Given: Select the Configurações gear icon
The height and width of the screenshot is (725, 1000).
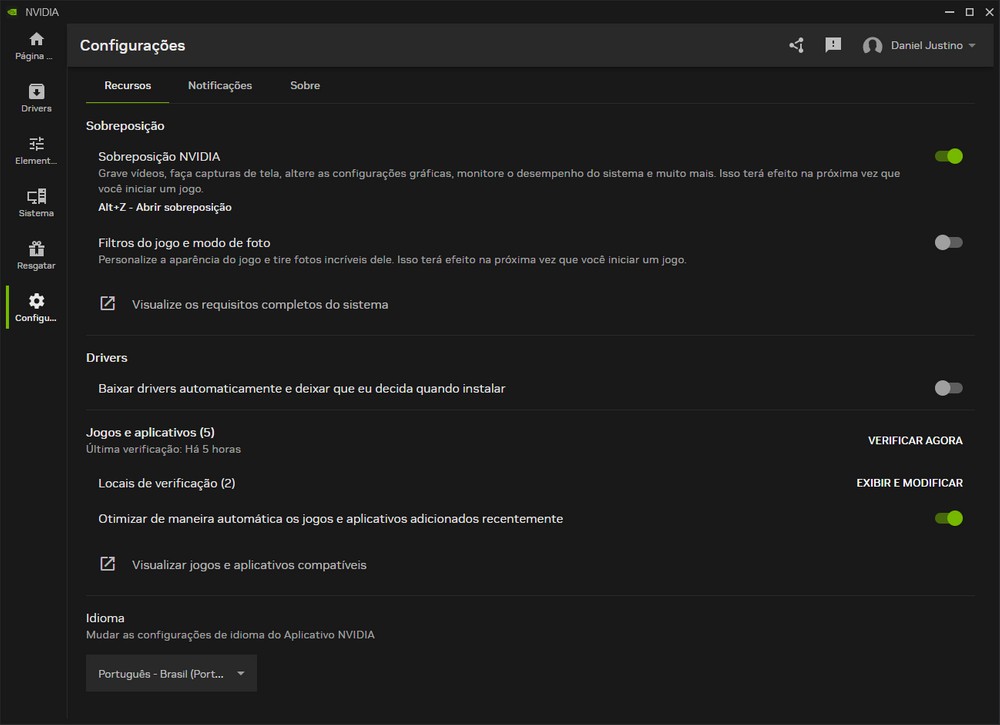Looking at the screenshot, I should (x=36, y=302).
